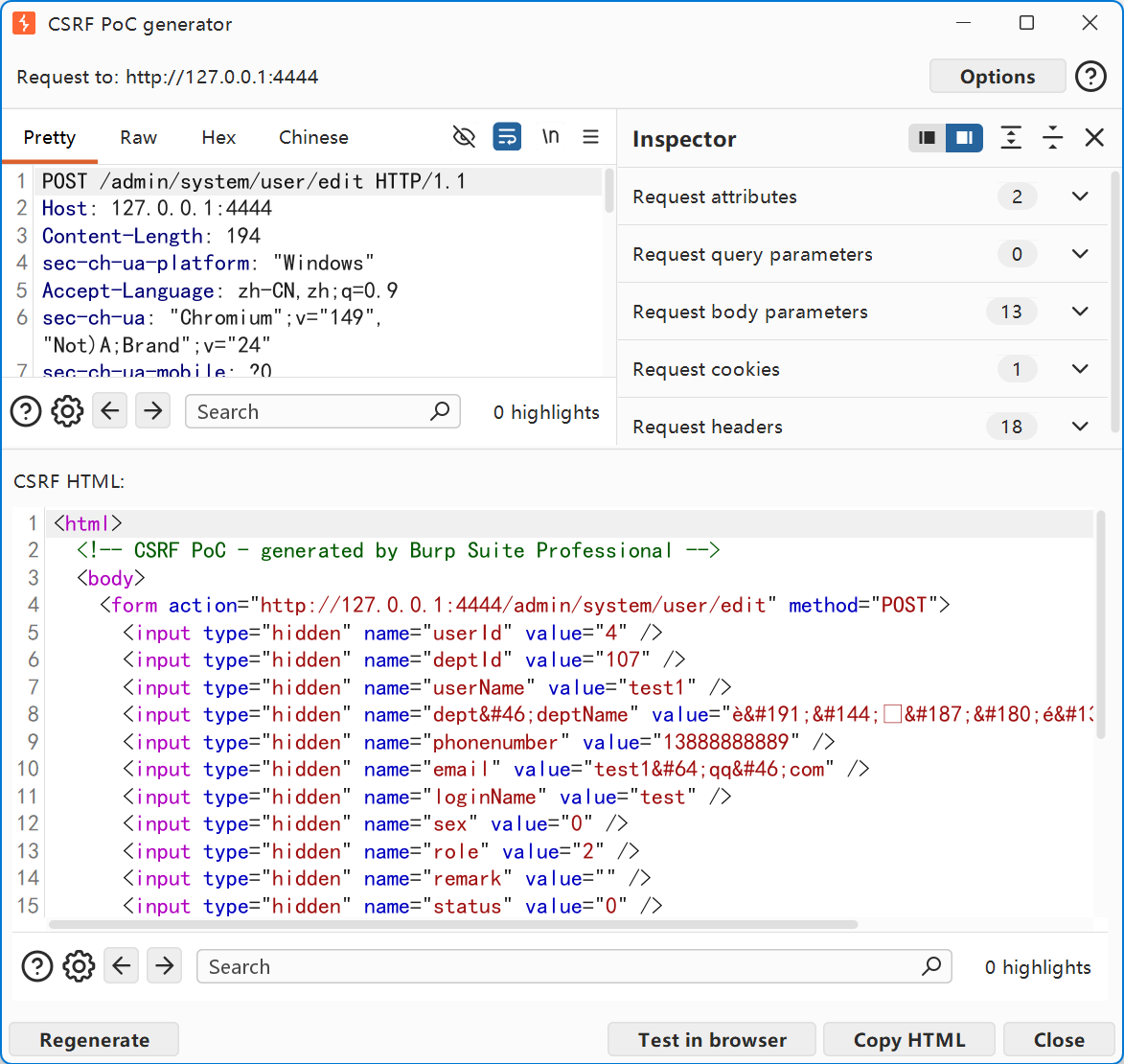
Task: Click the role hidden input line
Action: 380,851
